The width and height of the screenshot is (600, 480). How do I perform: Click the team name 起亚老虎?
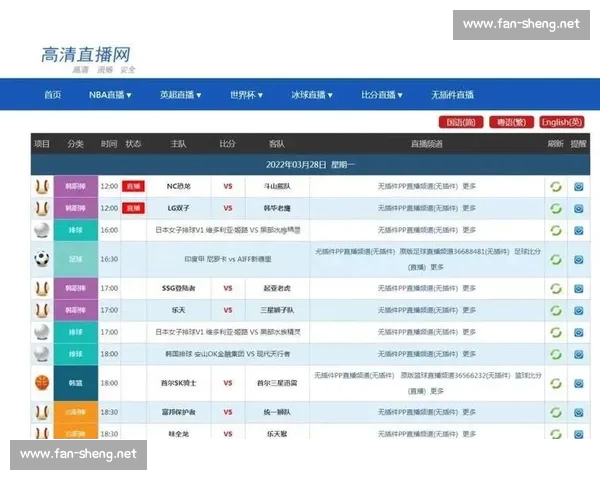pyautogui.click(x=277, y=288)
